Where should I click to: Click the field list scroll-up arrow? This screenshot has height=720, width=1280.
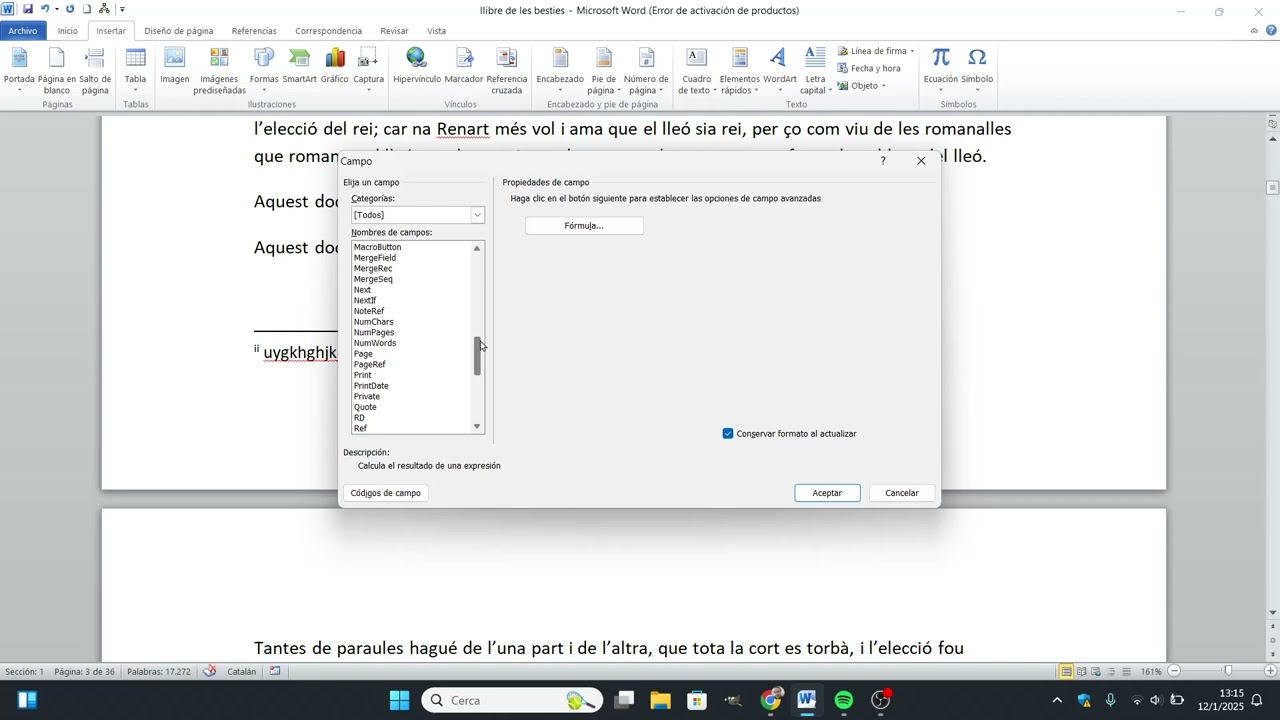477,248
